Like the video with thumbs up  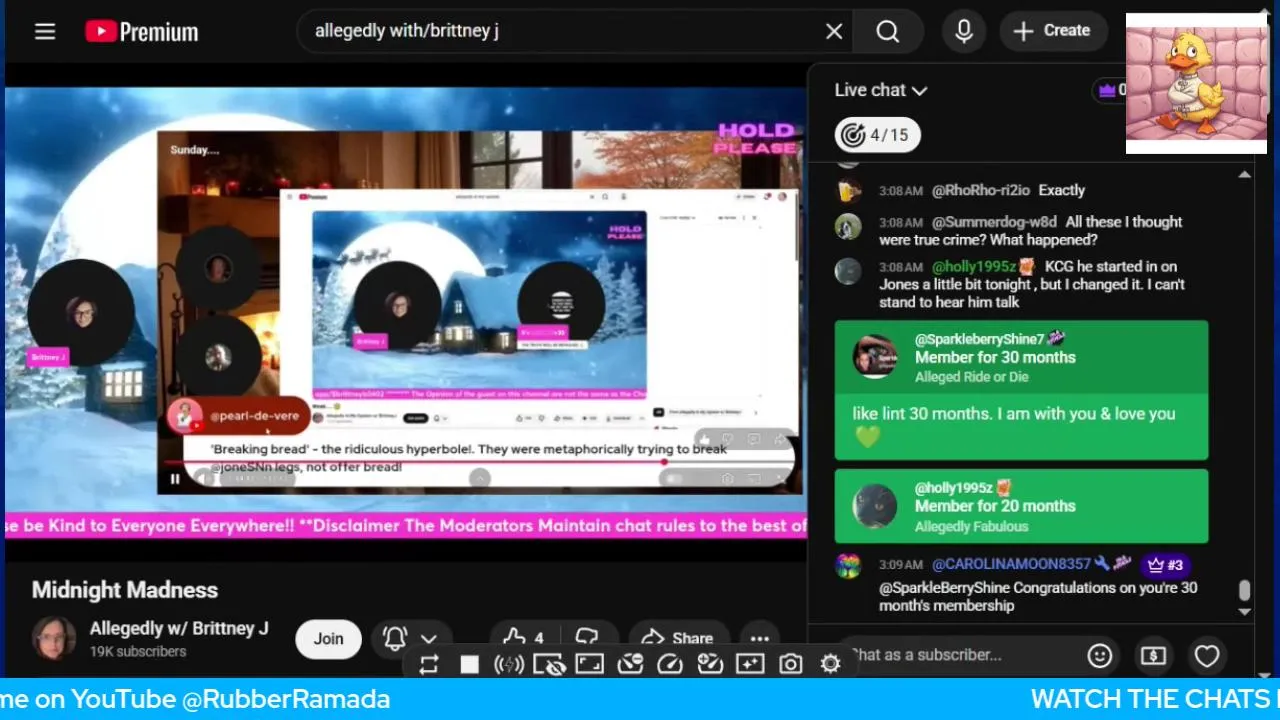click(x=525, y=638)
